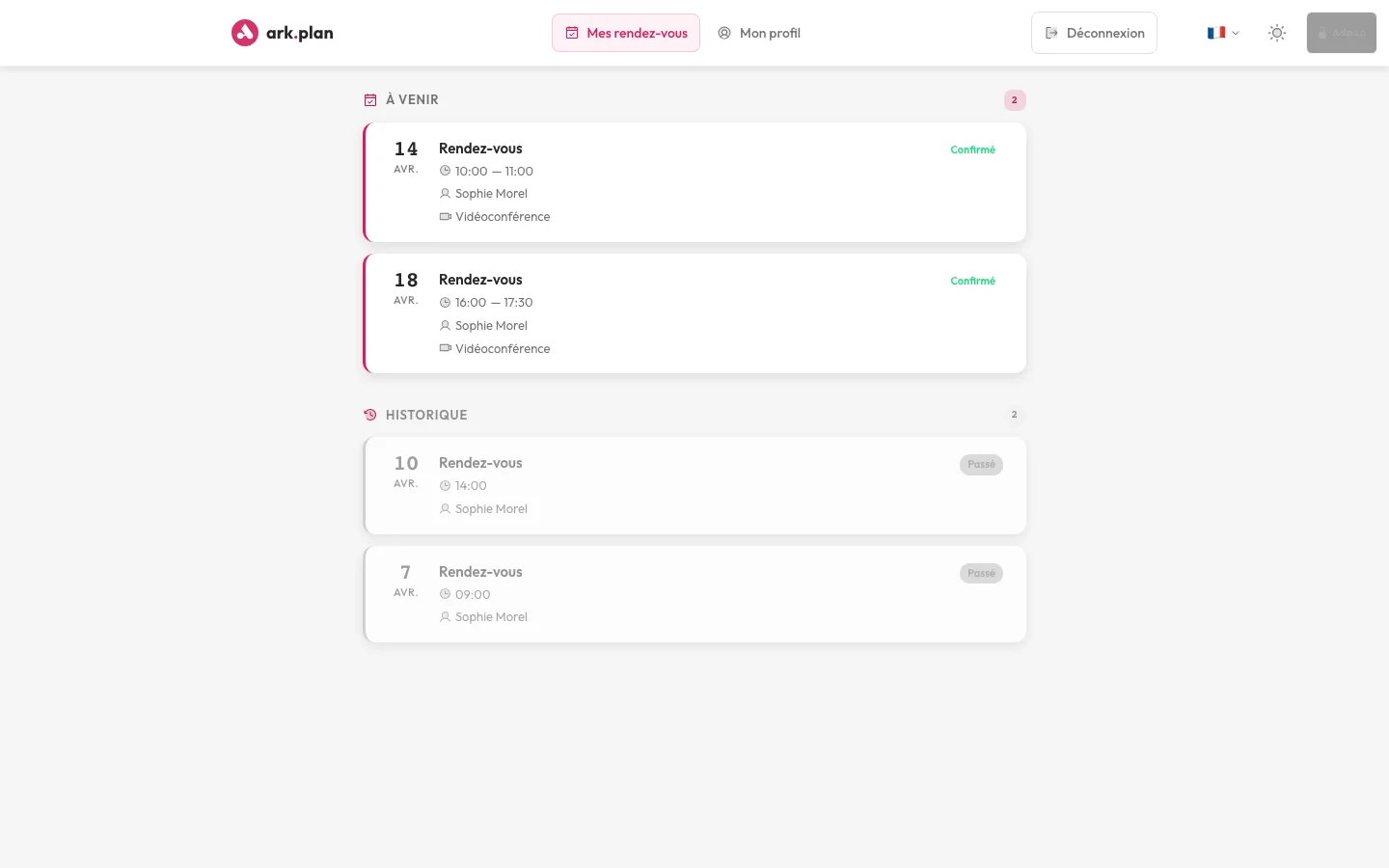
Task: Click the Déconnexion button
Action: [x=1094, y=33]
